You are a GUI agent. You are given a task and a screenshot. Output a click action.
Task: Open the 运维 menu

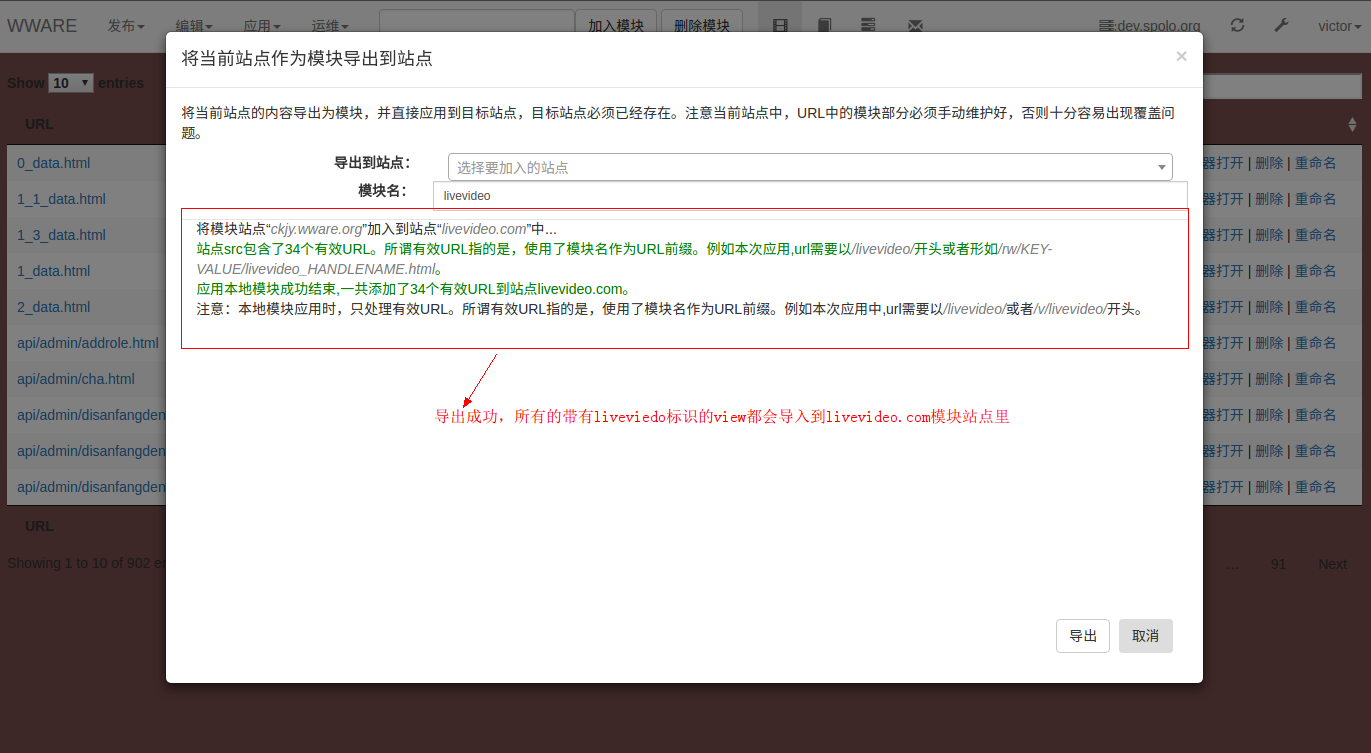click(x=330, y=26)
